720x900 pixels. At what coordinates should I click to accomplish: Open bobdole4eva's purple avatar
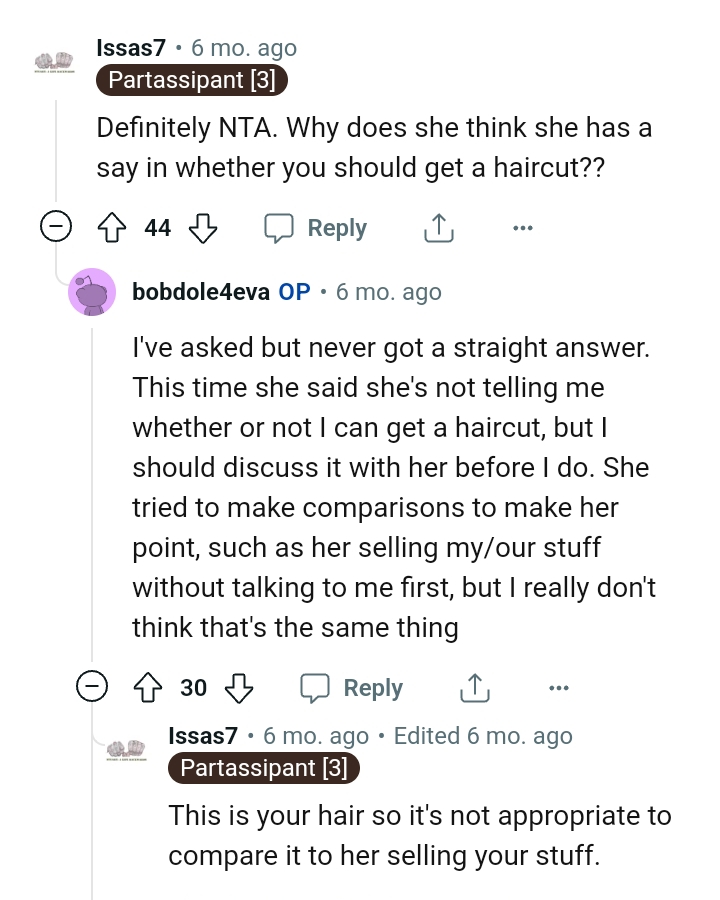tap(93, 292)
